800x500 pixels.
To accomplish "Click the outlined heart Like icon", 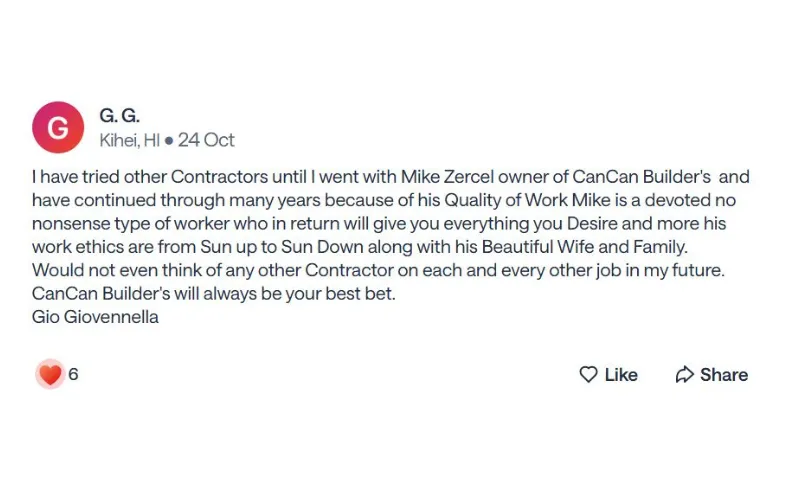I will [x=588, y=374].
